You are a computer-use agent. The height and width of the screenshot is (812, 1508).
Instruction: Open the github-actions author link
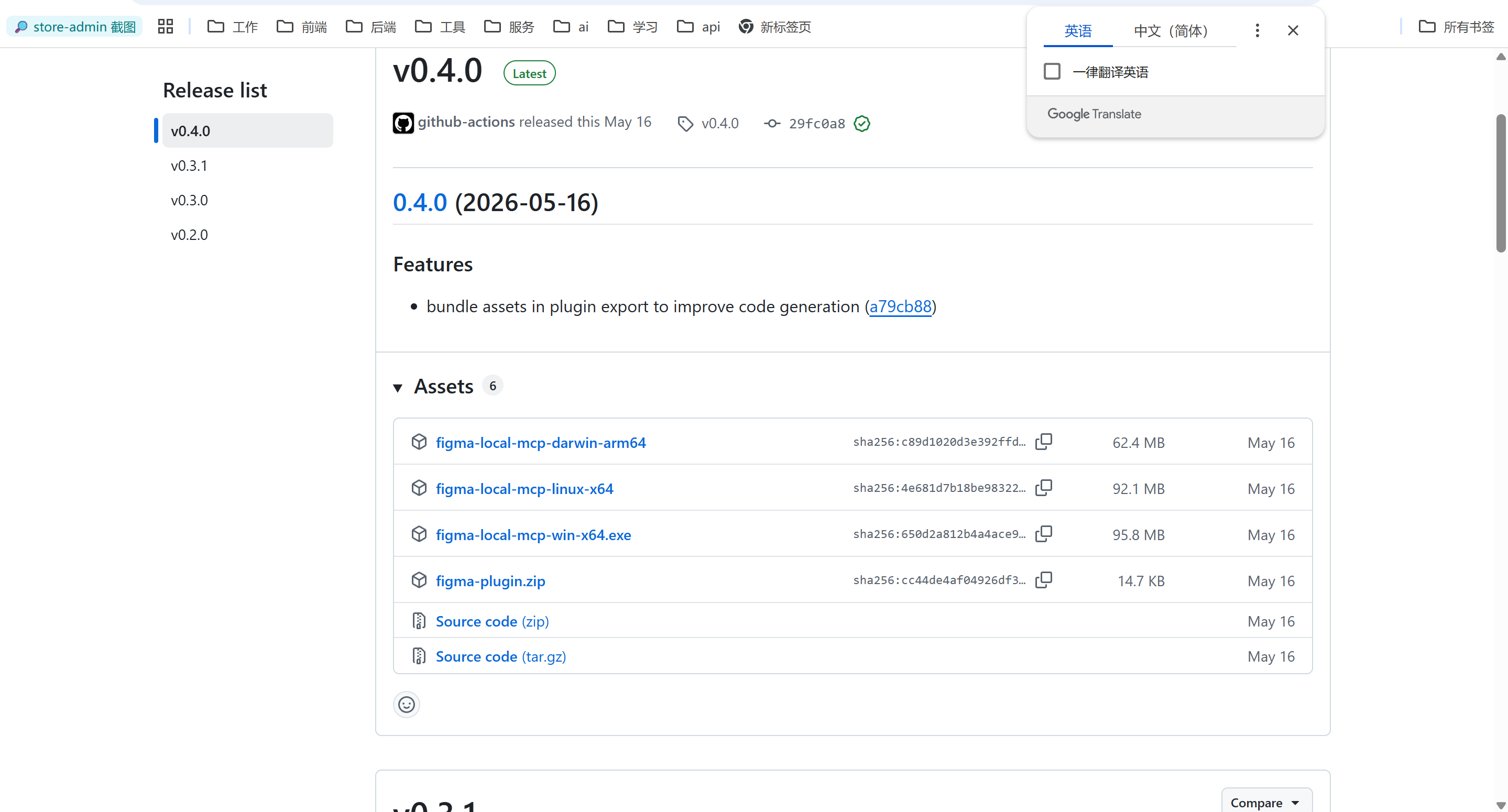(466, 122)
